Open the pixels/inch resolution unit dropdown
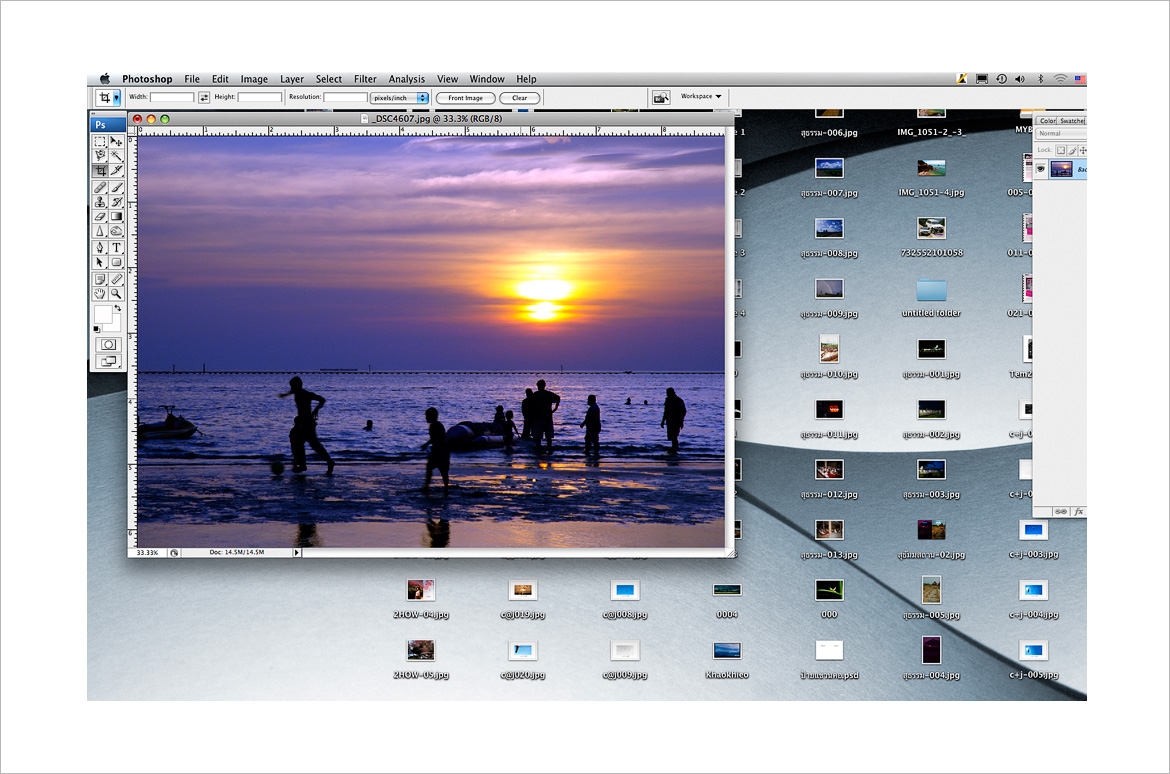This screenshot has height=774, width=1170. tap(399, 98)
